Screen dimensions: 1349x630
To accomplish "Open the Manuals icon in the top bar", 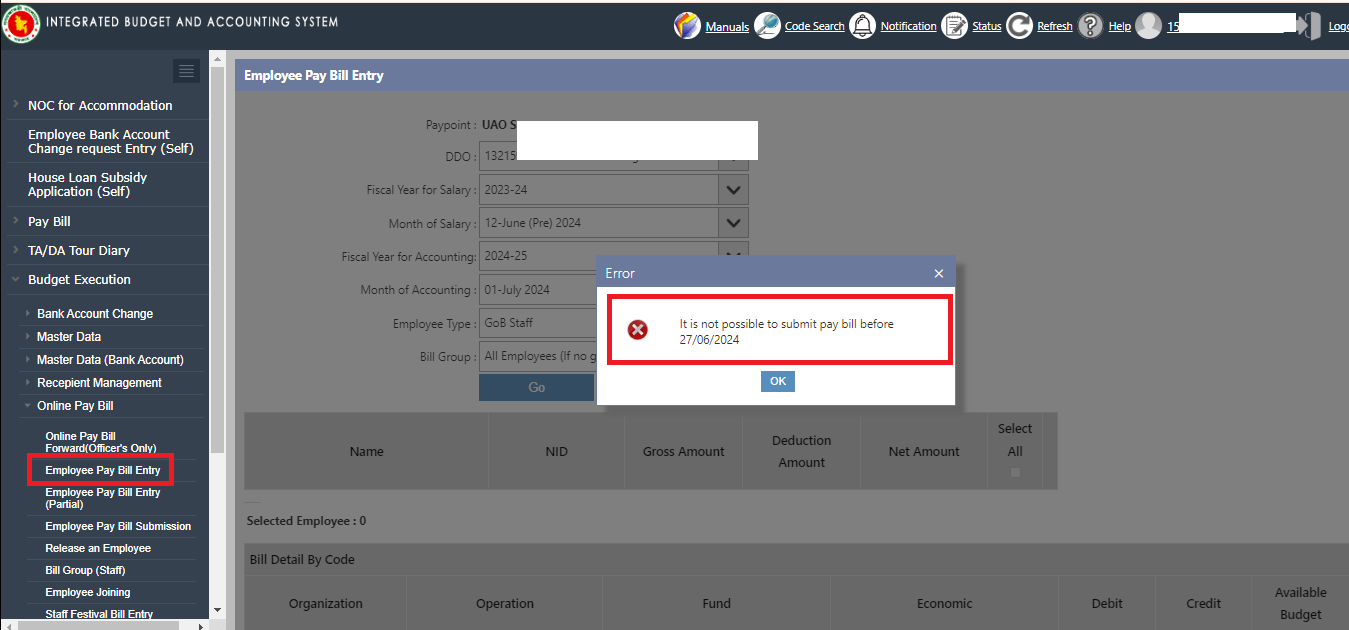I will 688,25.
